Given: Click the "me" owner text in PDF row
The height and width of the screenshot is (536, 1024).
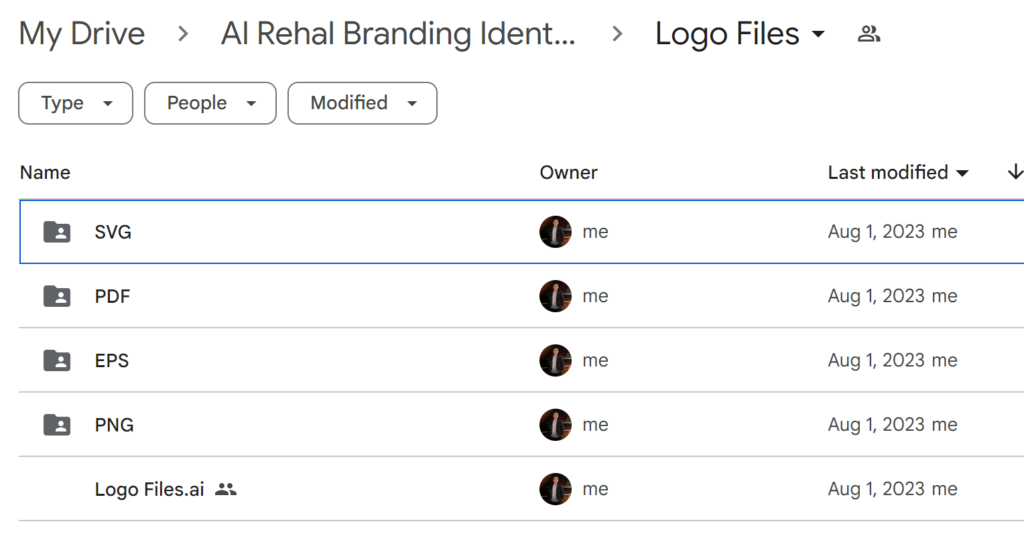Looking at the screenshot, I should (x=596, y=296).
